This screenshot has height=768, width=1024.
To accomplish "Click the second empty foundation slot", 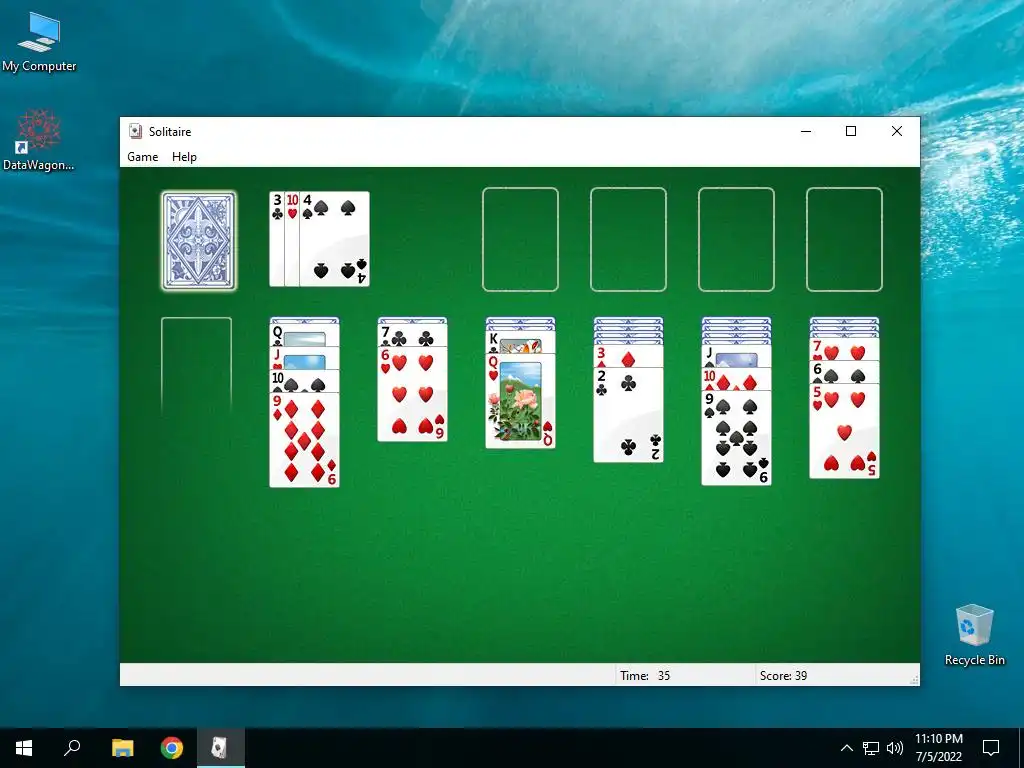I will [x=628, y=239].
